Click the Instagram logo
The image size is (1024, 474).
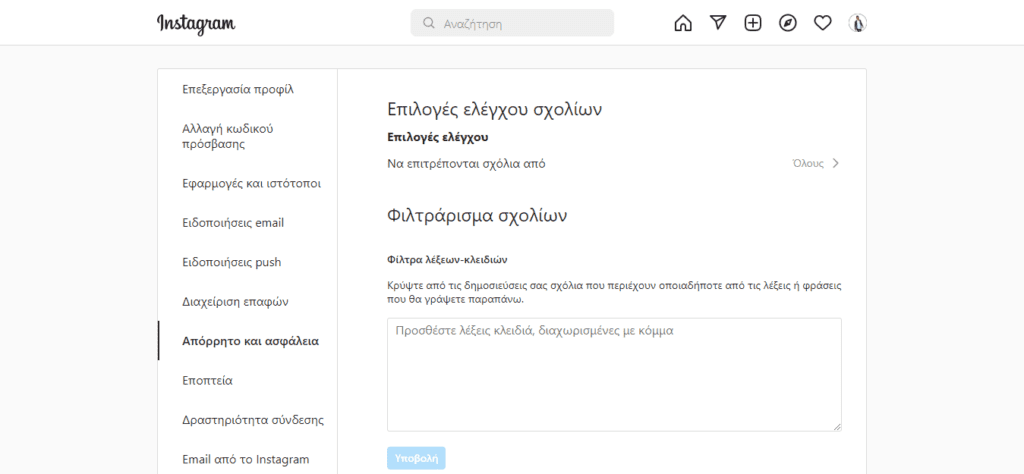[x=196, y=24]
